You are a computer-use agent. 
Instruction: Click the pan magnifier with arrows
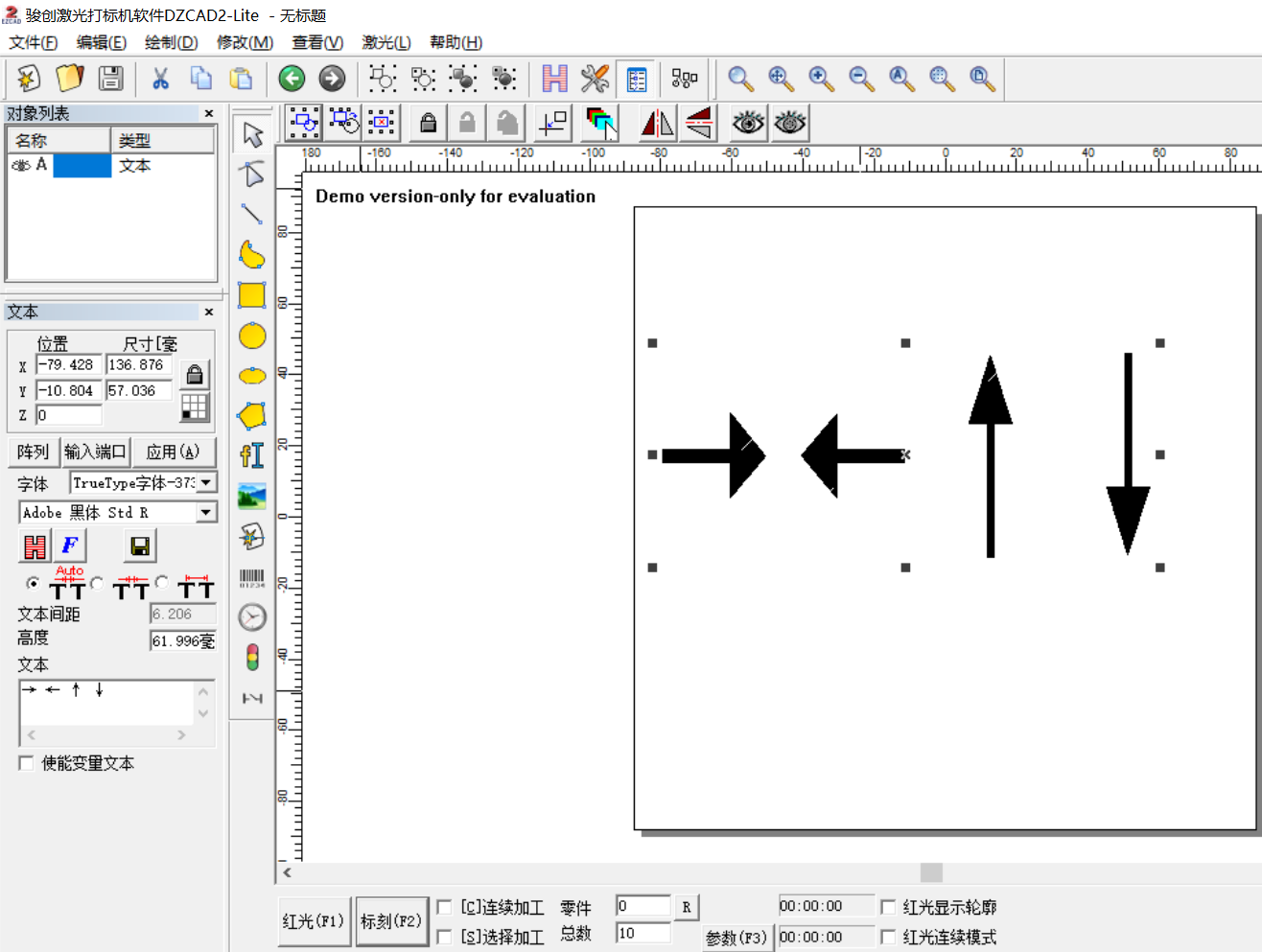[781, 79]
